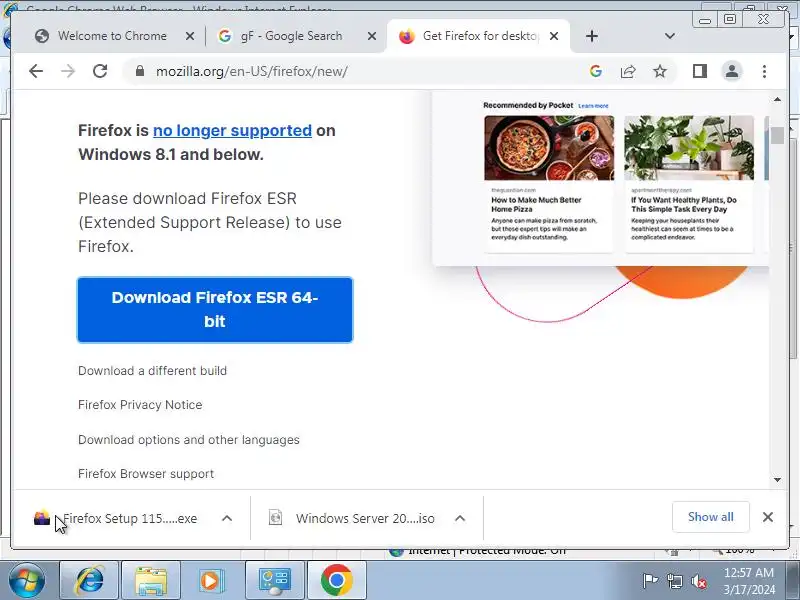The width and height of the screenshot is (800, 600).
Task: Switch to the Welcome to Chrome tab
Action: [x=112, y=36]
